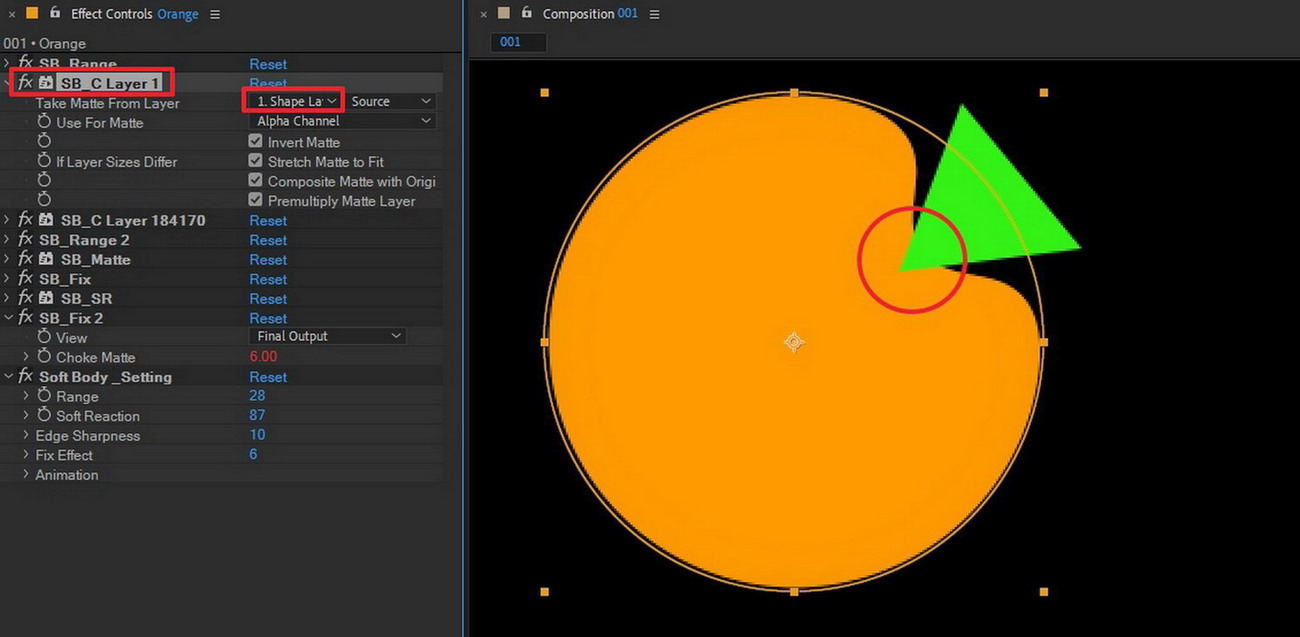Click the stopwatch for View
This screenshot has height=637, width=1300.
pos(44,337)
